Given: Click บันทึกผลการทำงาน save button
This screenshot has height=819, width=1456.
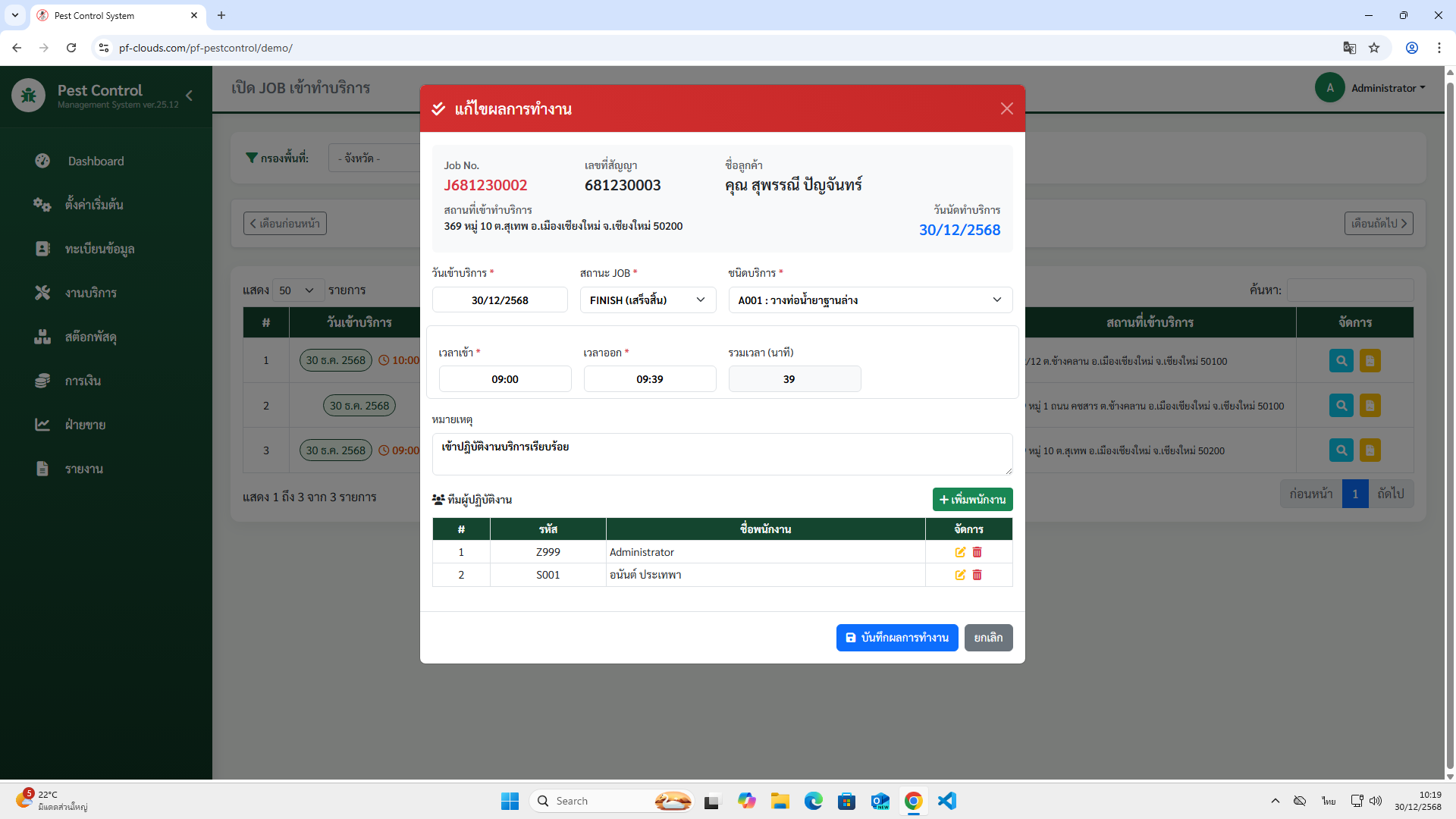Looking at the screenshot, I should coord(896,638).
